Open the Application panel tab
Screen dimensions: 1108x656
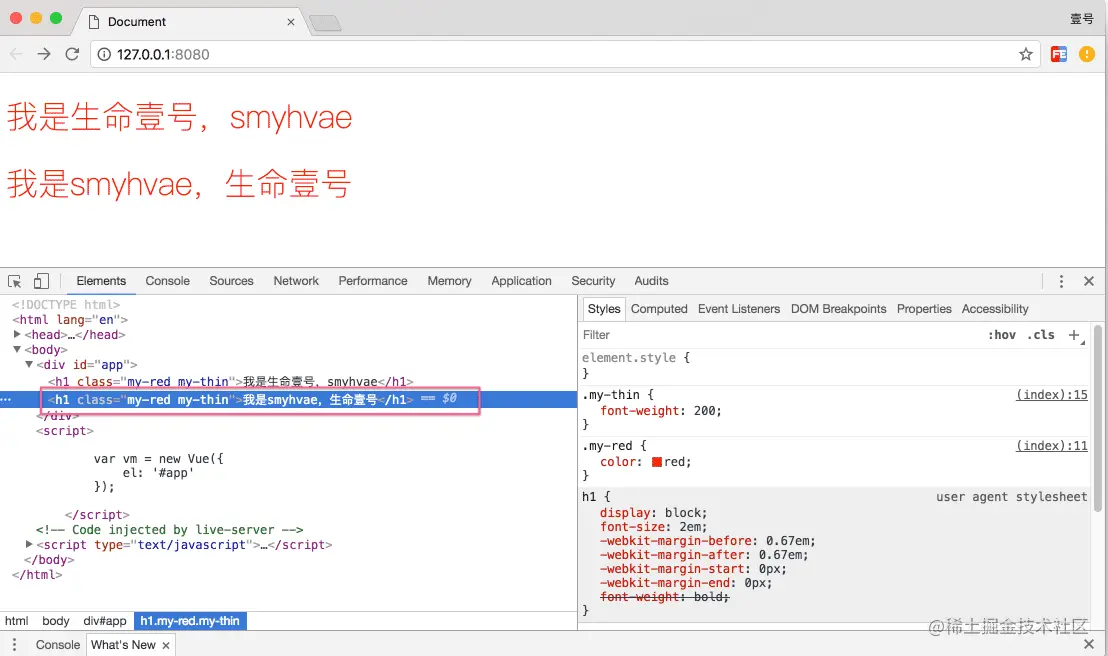[521, 281]
